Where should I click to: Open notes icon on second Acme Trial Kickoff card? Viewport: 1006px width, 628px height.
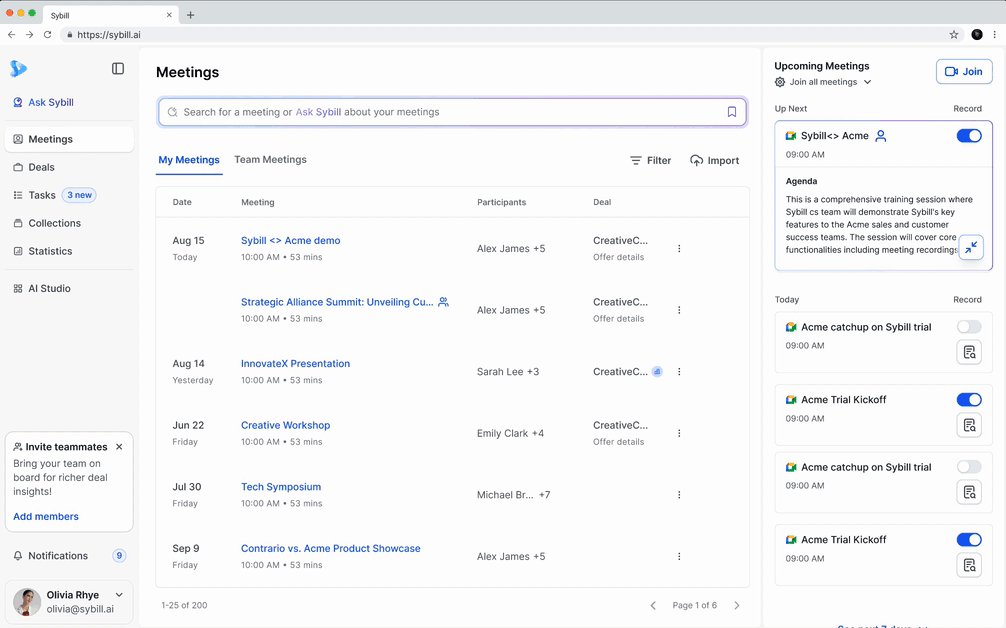click(x=969, y=565)
